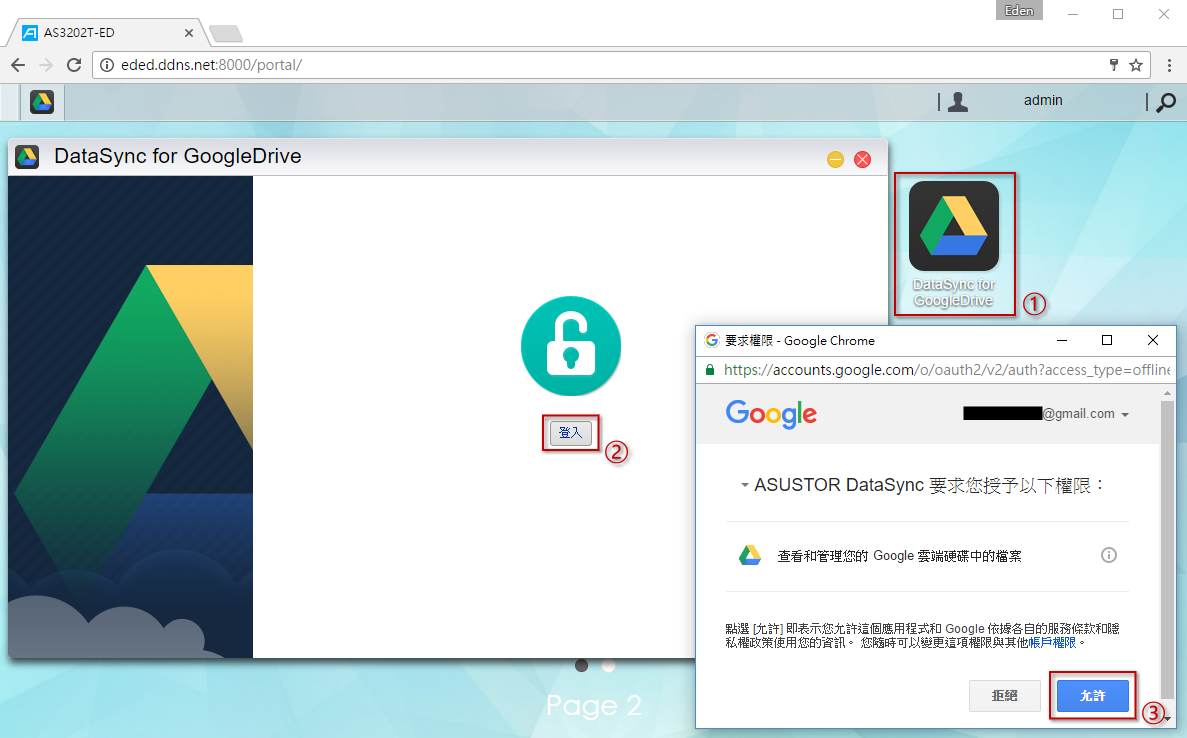Collapse the ASUSTOR DataSync permission list arrow
The image size is (1187, 738).
[x=744, y=485]
